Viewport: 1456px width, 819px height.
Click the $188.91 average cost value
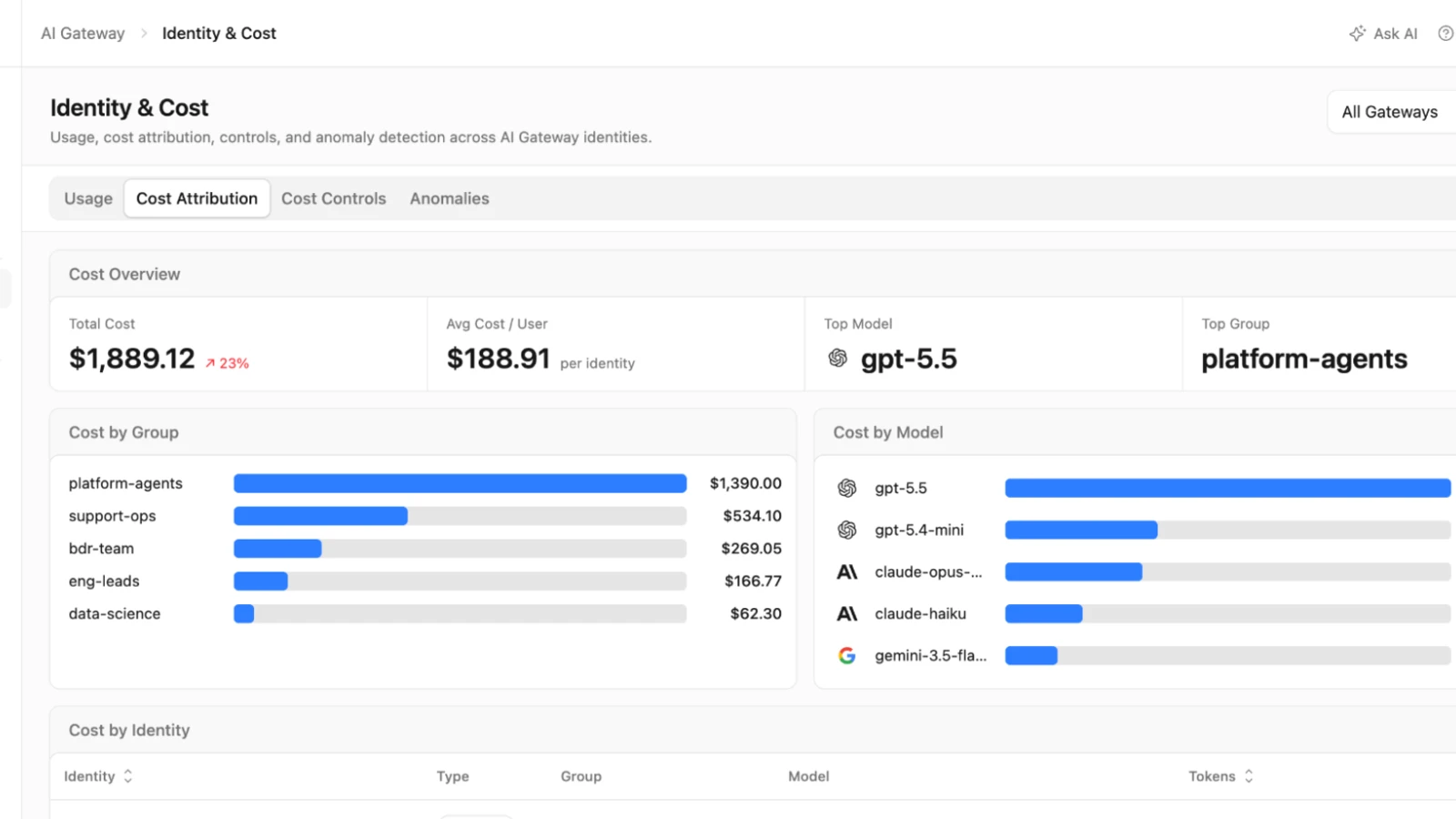tap(498, 359)
